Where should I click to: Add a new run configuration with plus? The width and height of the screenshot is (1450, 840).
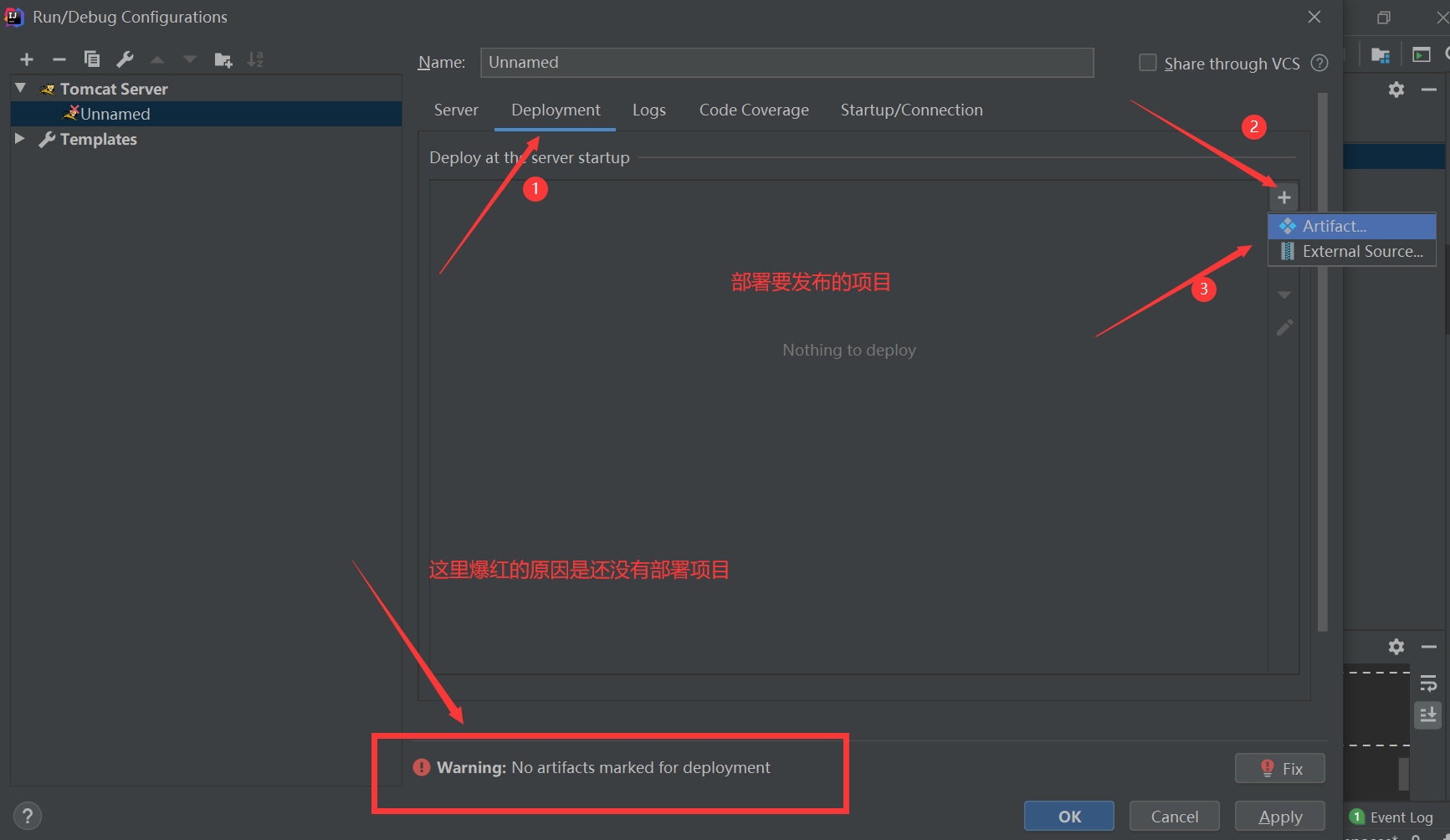point(27,59)
